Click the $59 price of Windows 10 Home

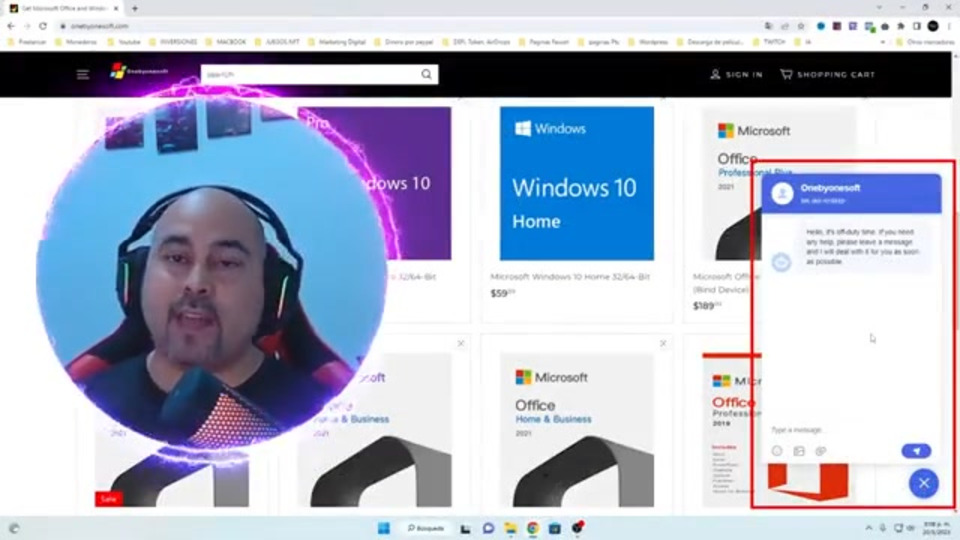(x=502, y=293)
